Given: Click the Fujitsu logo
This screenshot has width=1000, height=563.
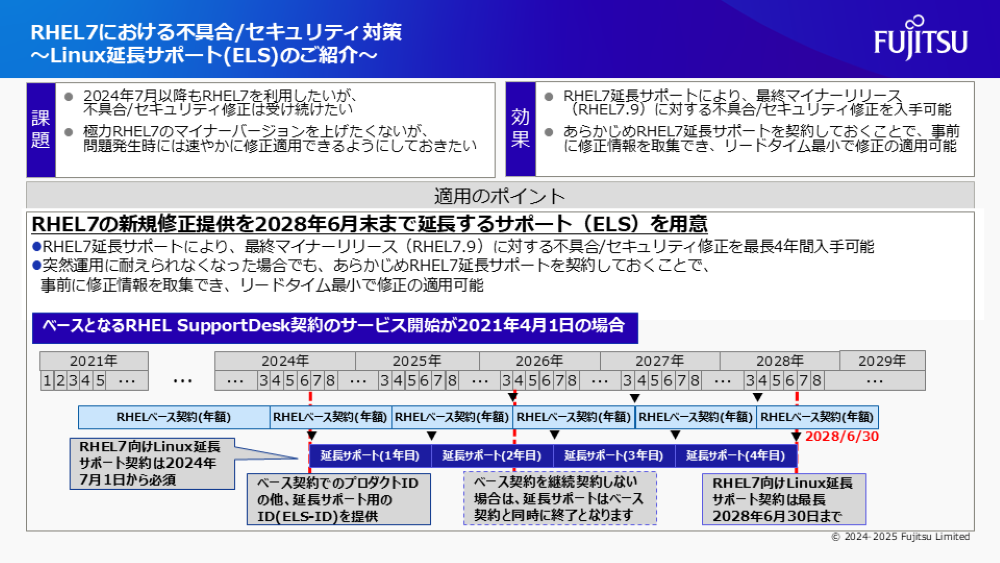Looking at the screenshot, I should point(921,38).
